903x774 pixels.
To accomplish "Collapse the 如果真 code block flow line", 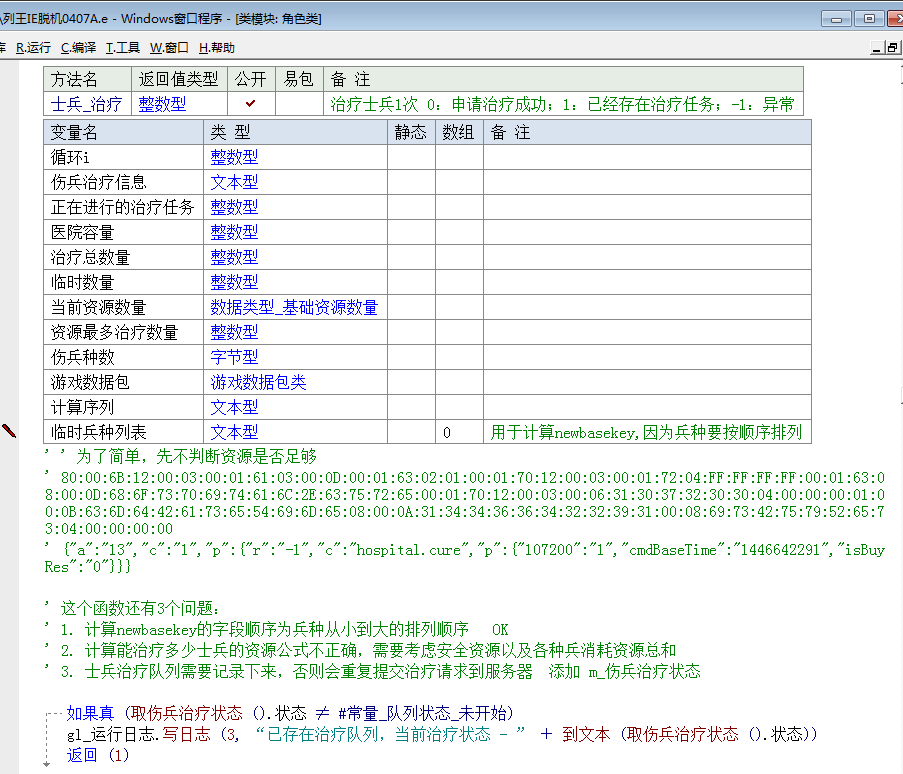I will (47, 713).
